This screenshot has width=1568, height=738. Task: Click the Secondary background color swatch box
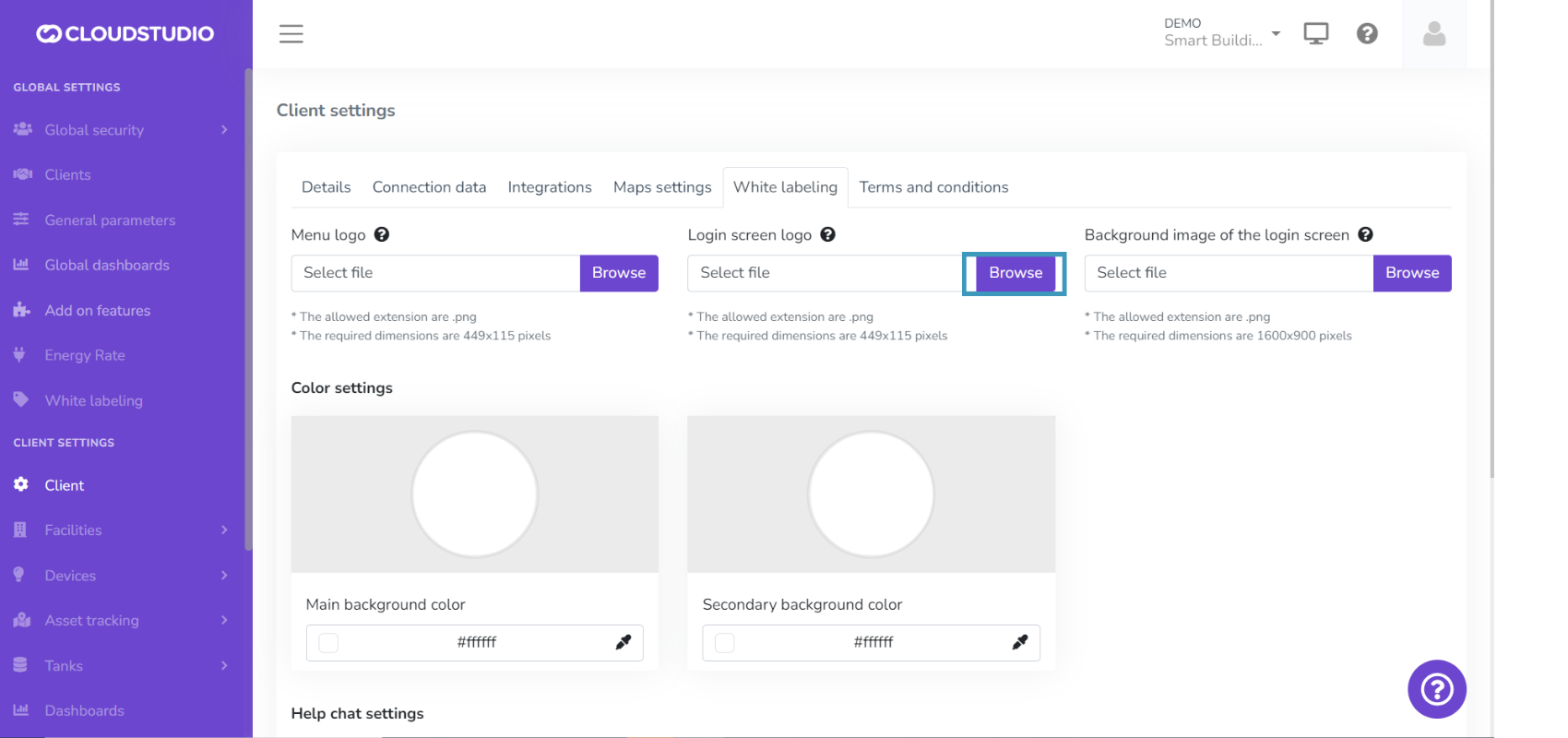click(725, 643)
